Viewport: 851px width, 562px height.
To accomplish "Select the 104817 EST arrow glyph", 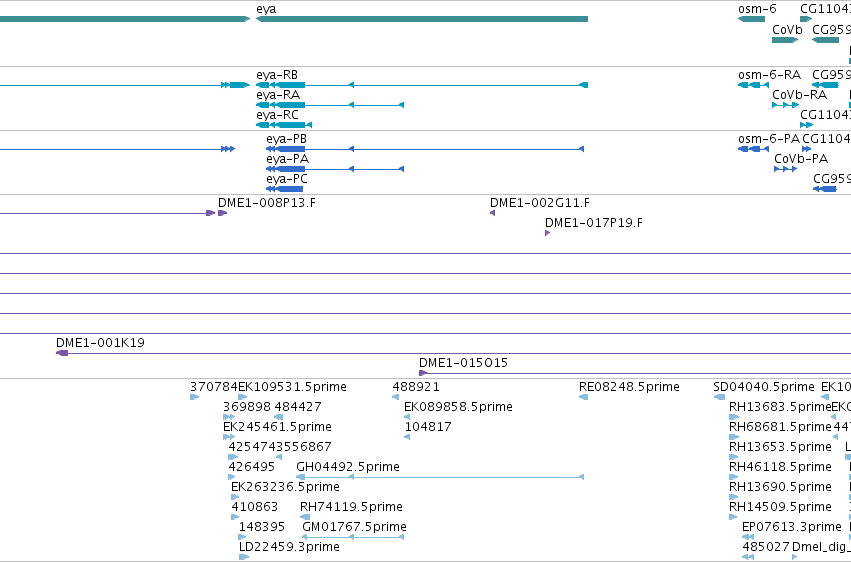I will pyautogui.click(x=407, y=437).
